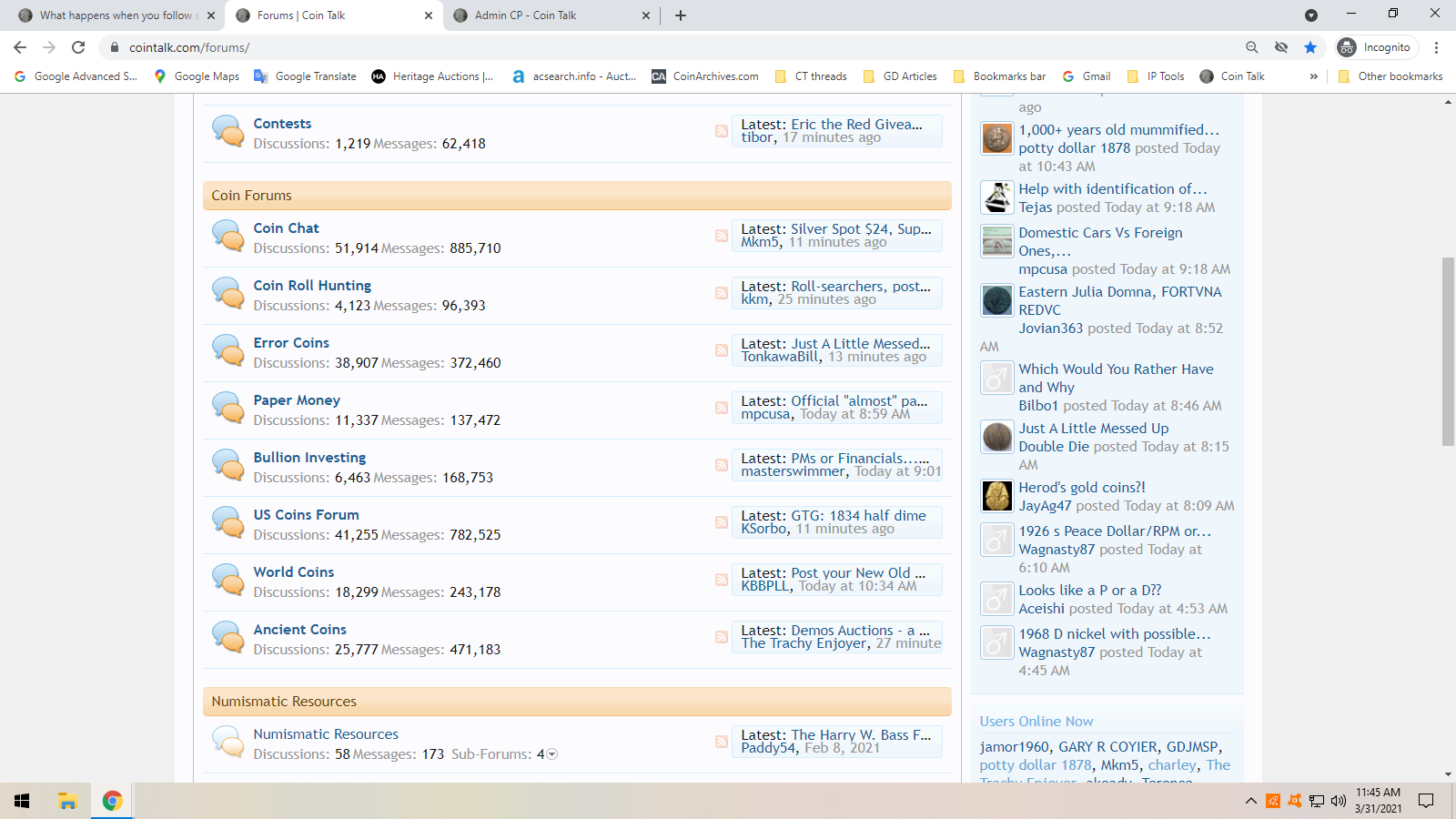Open Other bookmarks folder
1456x819 pixels.
pyautogui.click(x=1390, y=76)
